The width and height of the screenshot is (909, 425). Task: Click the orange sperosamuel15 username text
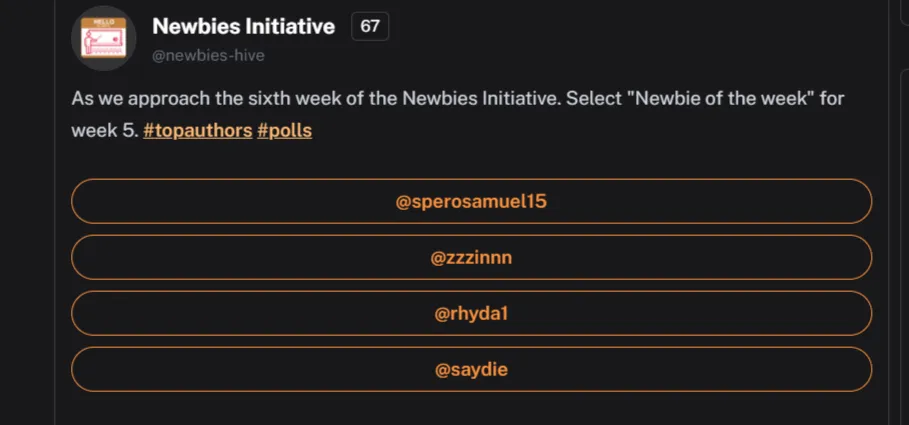pyautogui.click(x=471, y=202)
